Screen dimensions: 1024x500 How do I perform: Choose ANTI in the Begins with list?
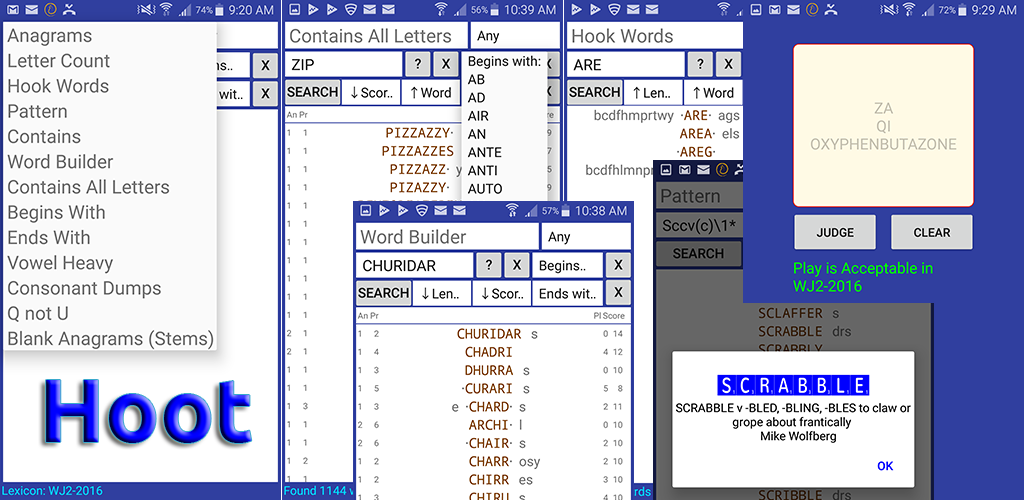[x=483, y=171]
